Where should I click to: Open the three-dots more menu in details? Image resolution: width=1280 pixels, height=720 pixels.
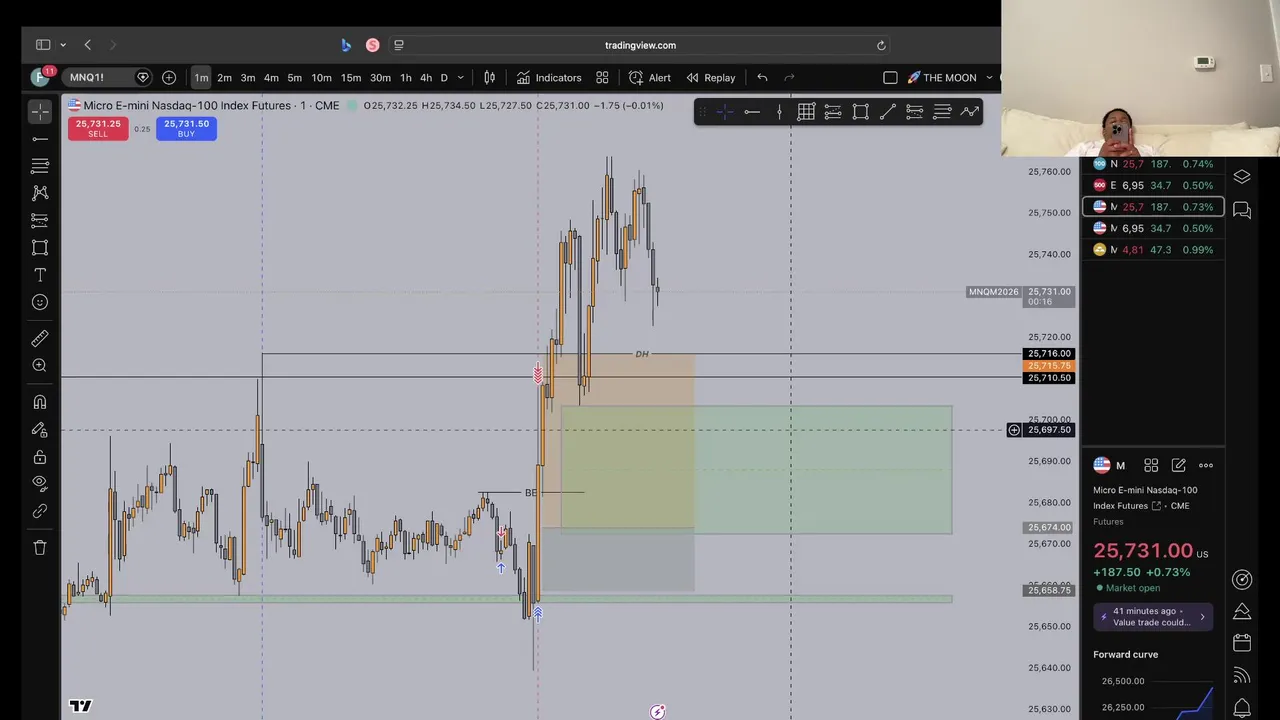point(1206,465)
